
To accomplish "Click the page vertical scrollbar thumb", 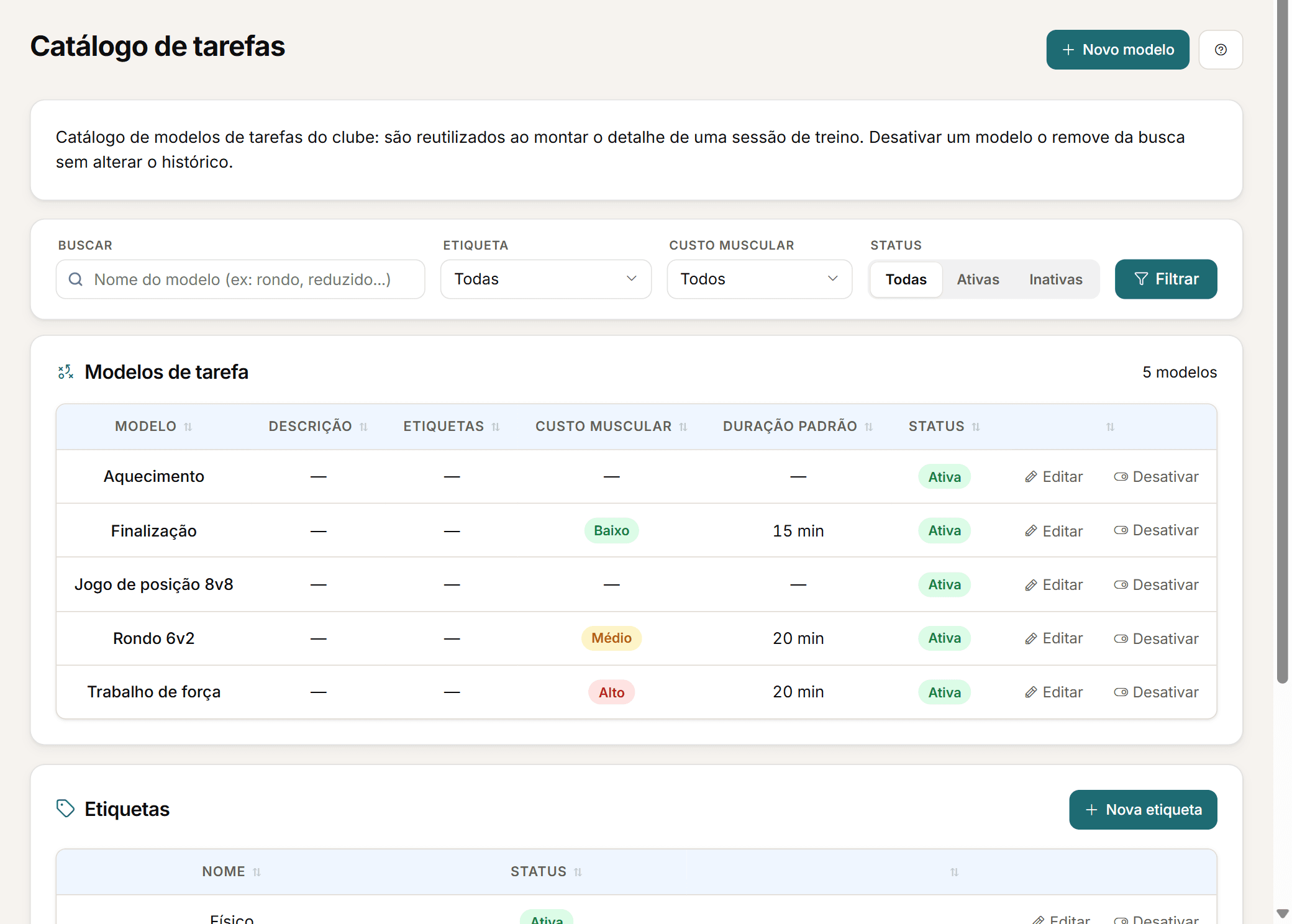I will pyautogui.click(x=1282, y=342).
